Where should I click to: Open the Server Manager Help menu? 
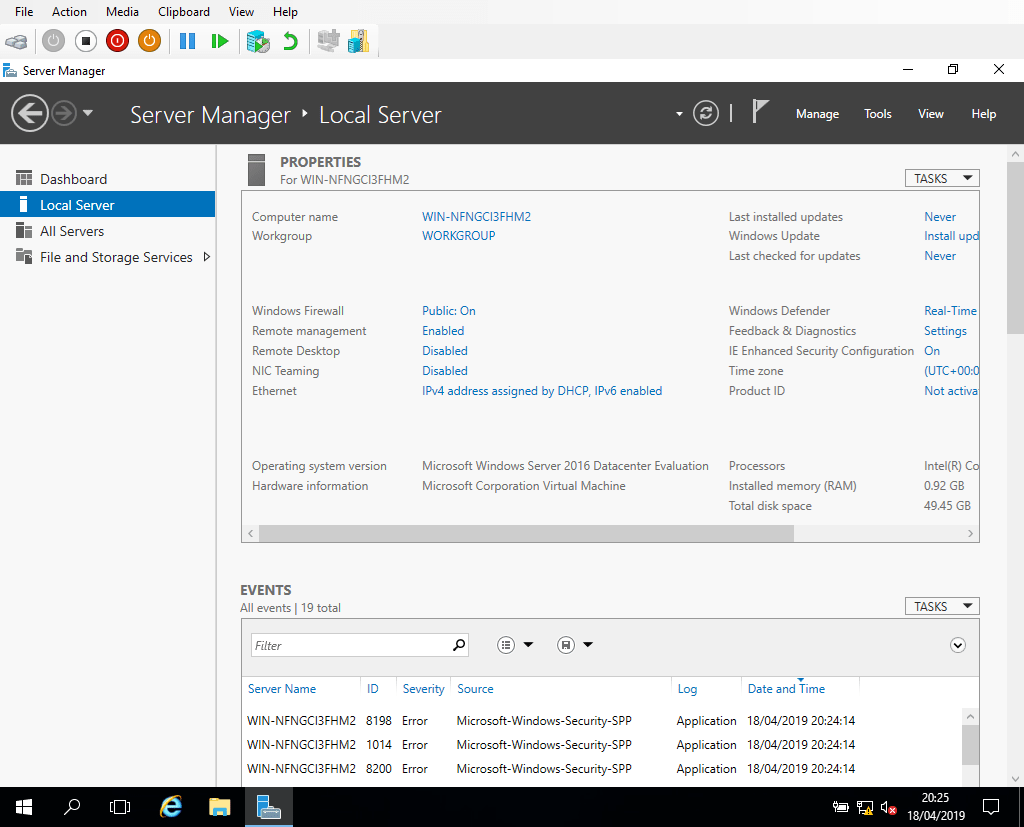coord(984,114)
